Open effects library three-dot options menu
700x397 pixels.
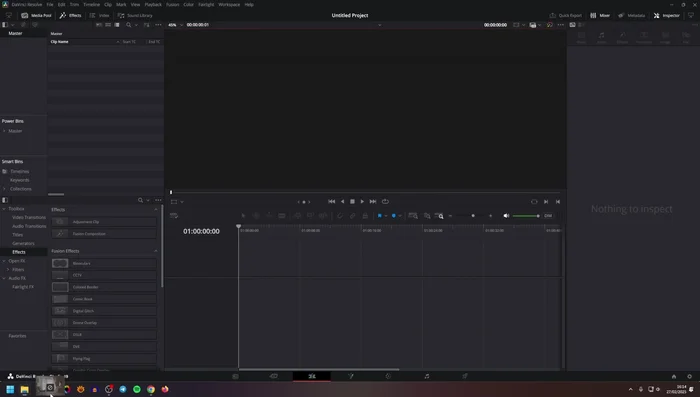click(x=158, y=200)
